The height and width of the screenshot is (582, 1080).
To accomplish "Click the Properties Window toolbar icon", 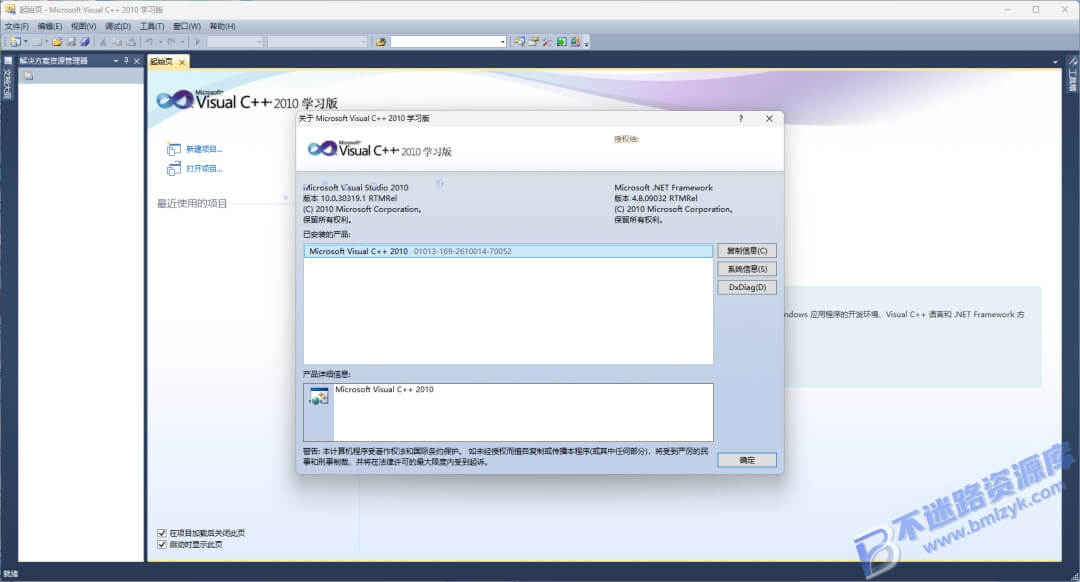I will click(533, 42).
